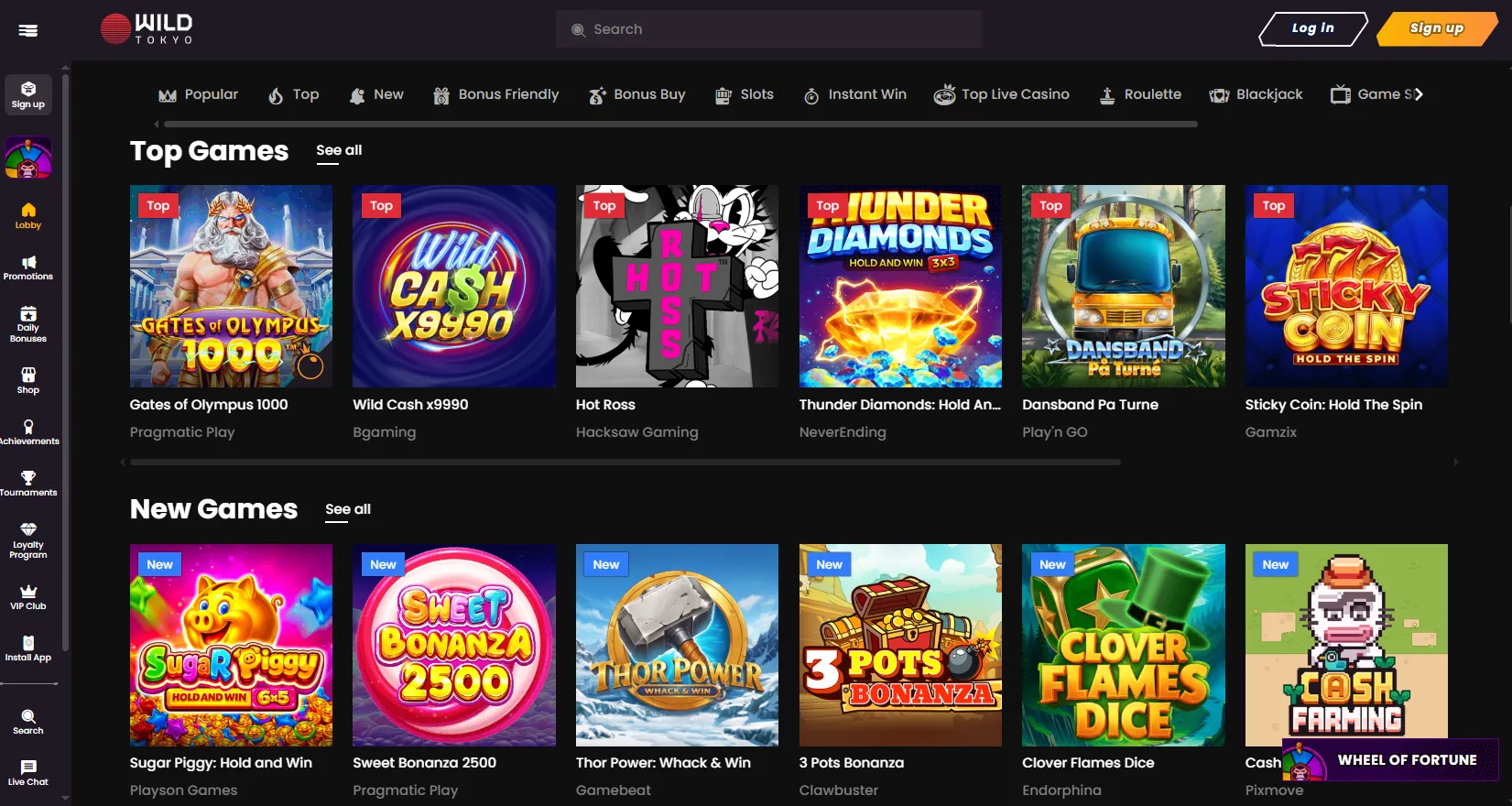Select the Blackjack category
This screenshot has width=1512, height=806.
pos(1256,94)
